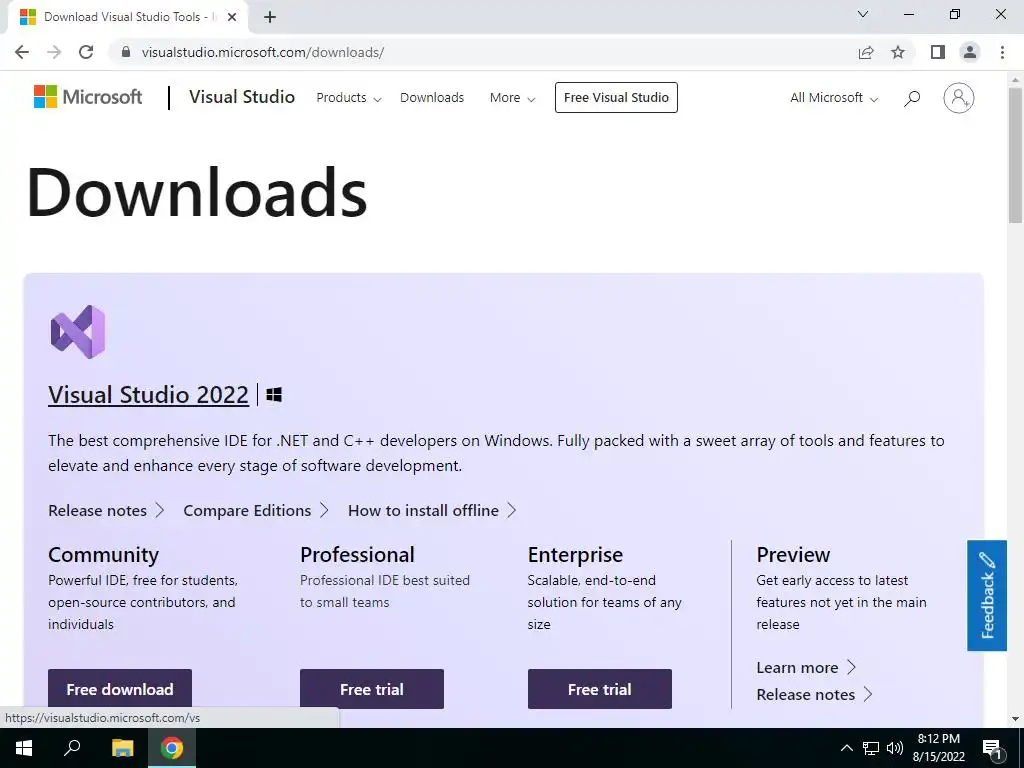Viewport: 1024px width, 768px height.
Task: Open the site search magnifier icon
Action: coord(912,98)
